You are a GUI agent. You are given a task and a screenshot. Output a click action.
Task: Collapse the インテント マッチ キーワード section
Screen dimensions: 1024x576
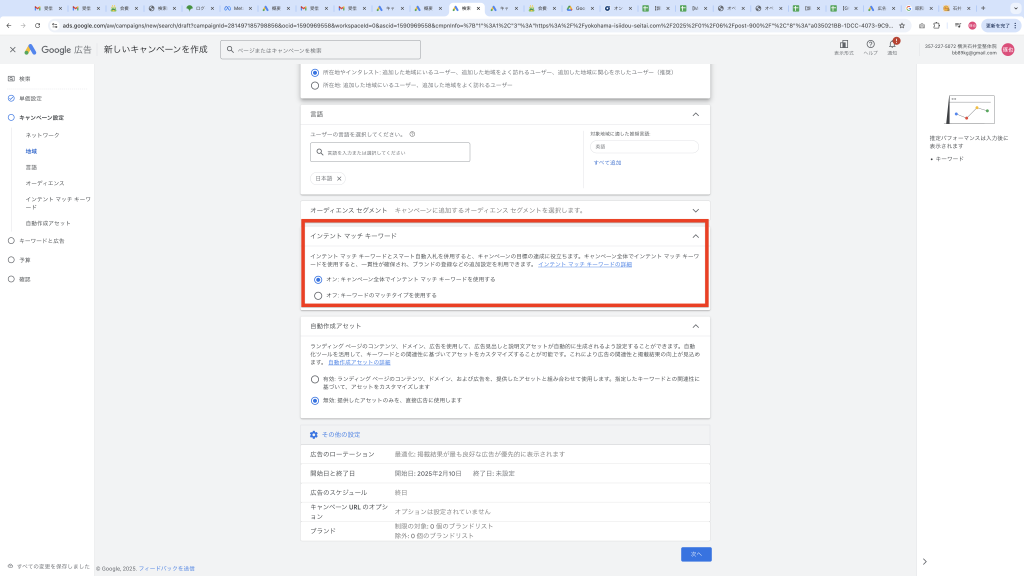click(x=696, y=236)
